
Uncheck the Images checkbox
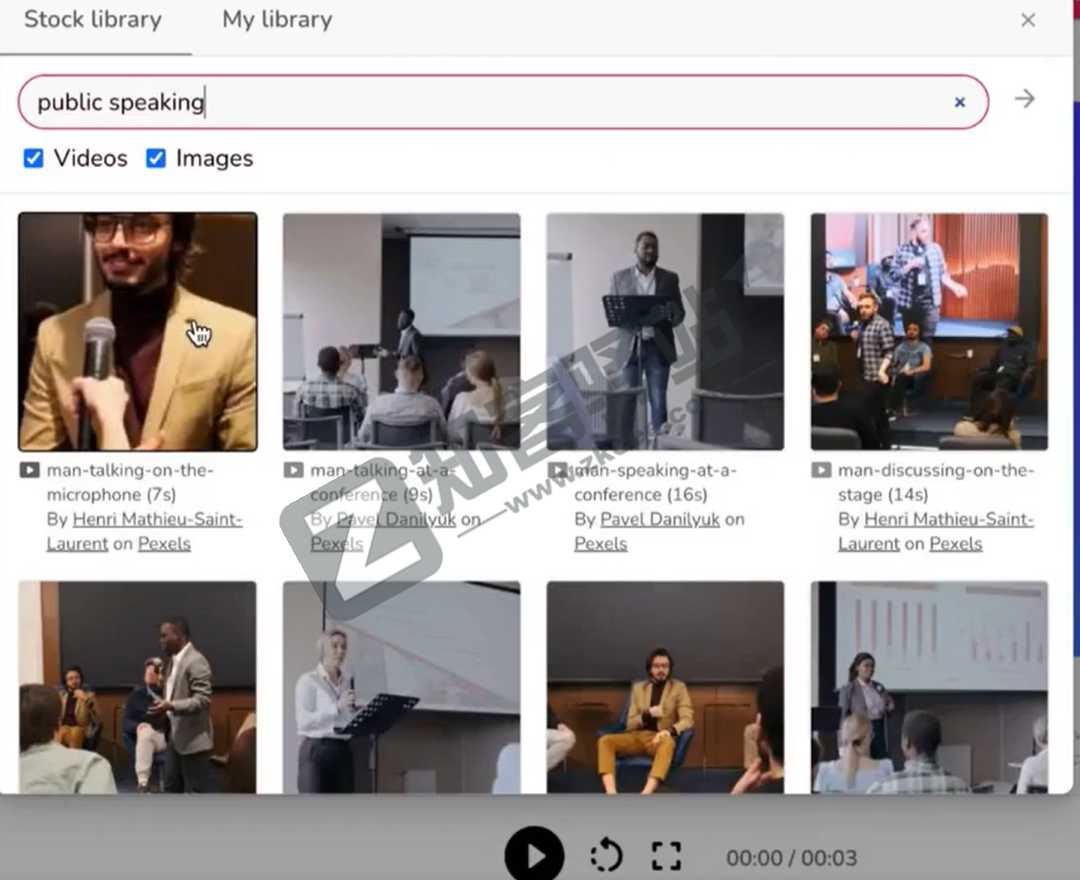(156, 158)
